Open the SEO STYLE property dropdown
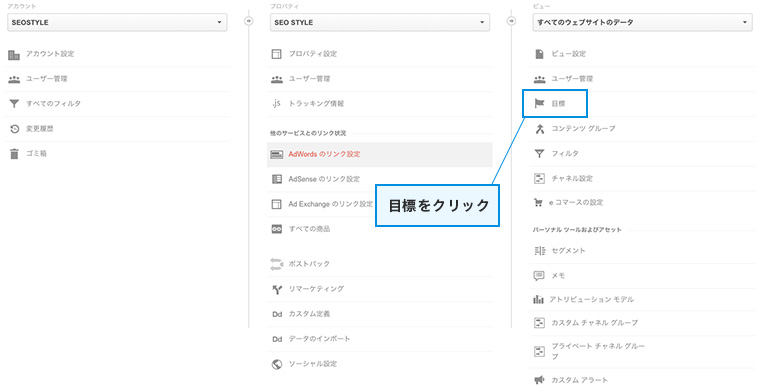This screenshot has width=768, height=388. [x=380, y=23]
